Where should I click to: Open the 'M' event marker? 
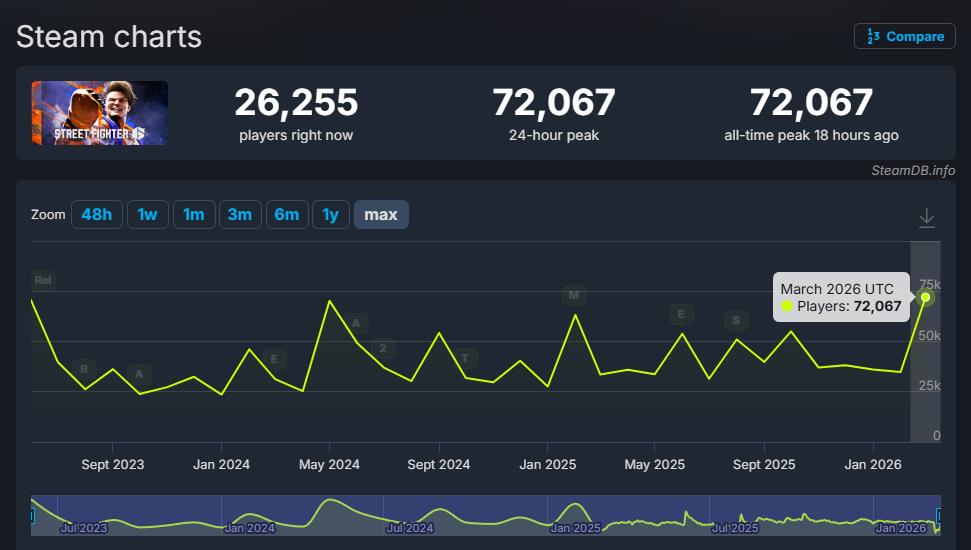click(574, 295)
